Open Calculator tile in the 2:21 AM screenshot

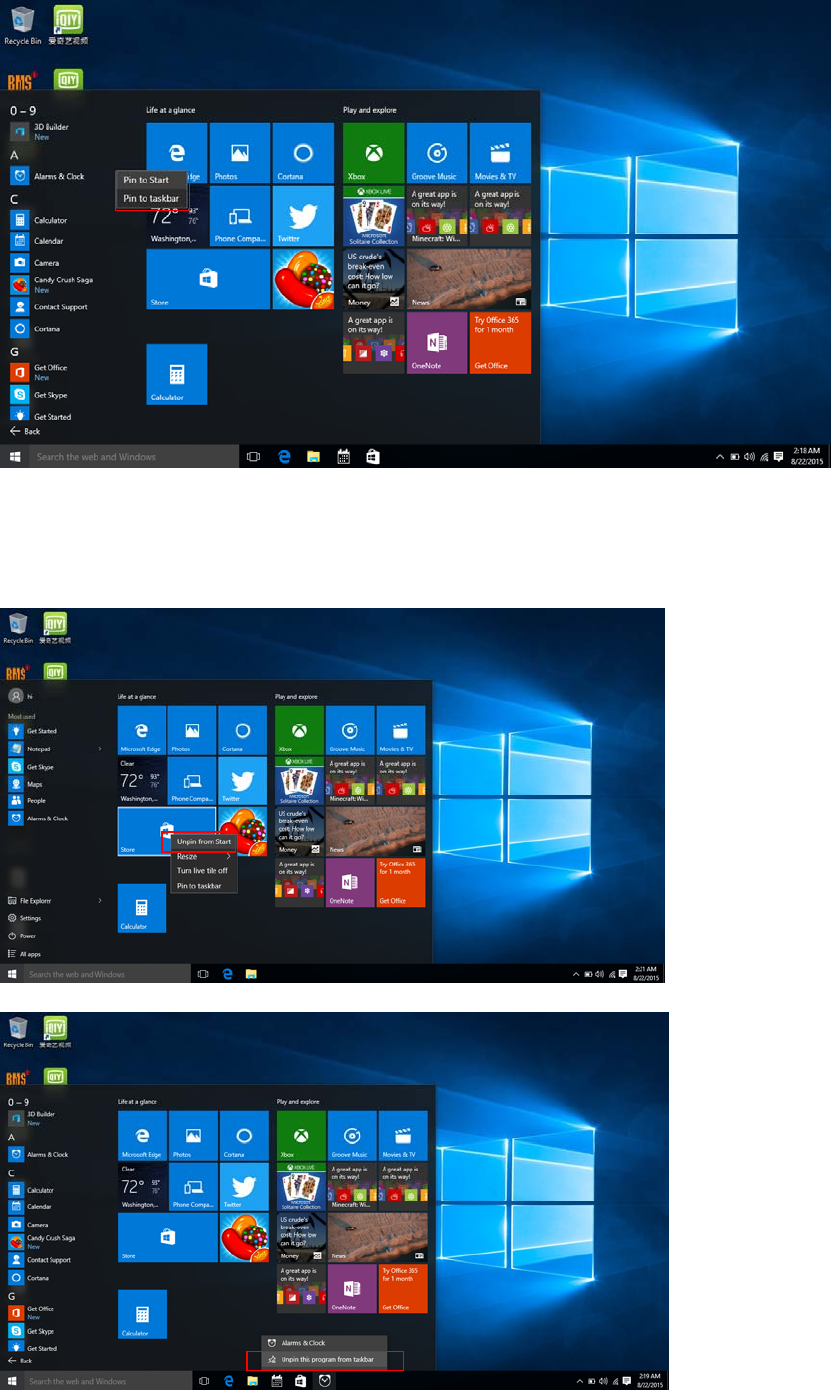[142, 908]
